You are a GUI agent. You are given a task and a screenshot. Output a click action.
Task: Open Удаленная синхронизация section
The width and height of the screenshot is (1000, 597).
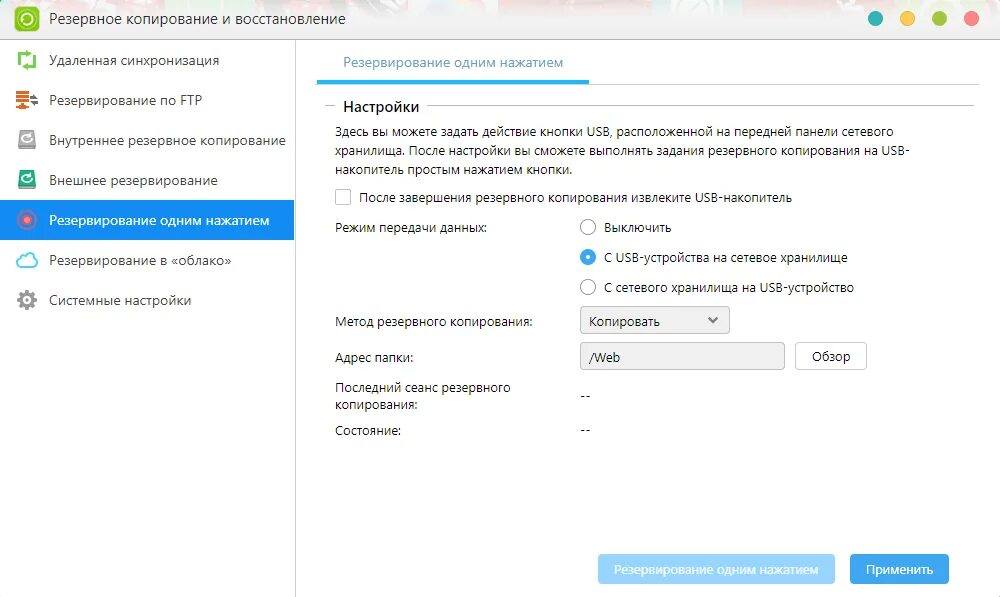(x=147, y=60)
